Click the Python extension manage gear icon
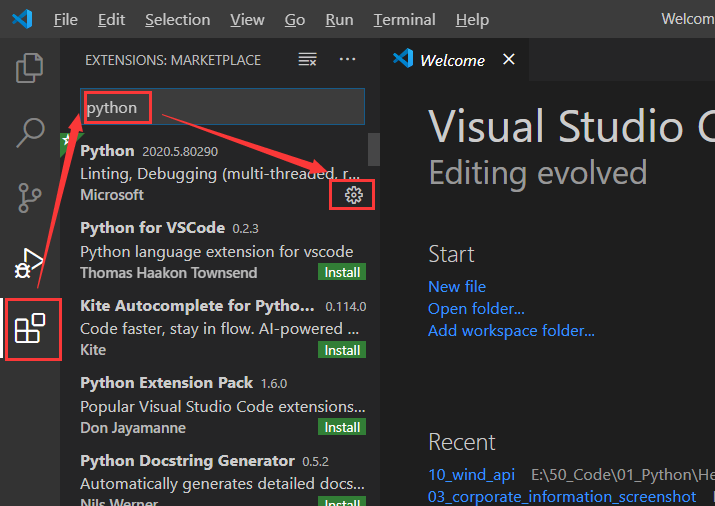This screenshot has height=506, width=715. point(353,195)
